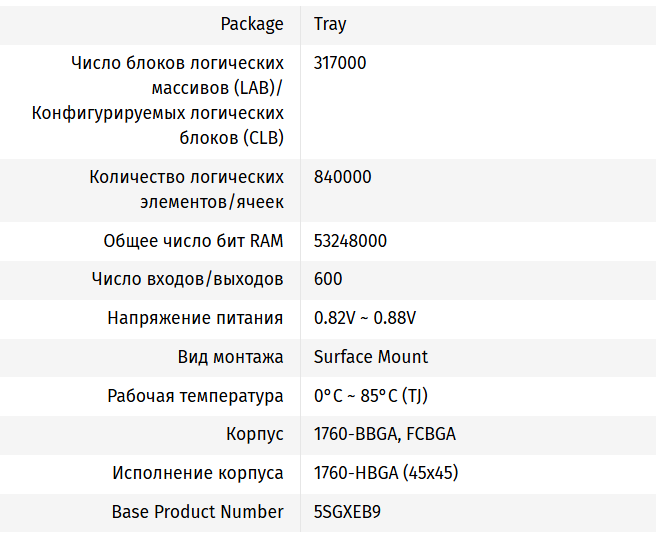656x543 pixels.
Task: Select the "Вид монтажа" label
Action: [x=231, y=357]
